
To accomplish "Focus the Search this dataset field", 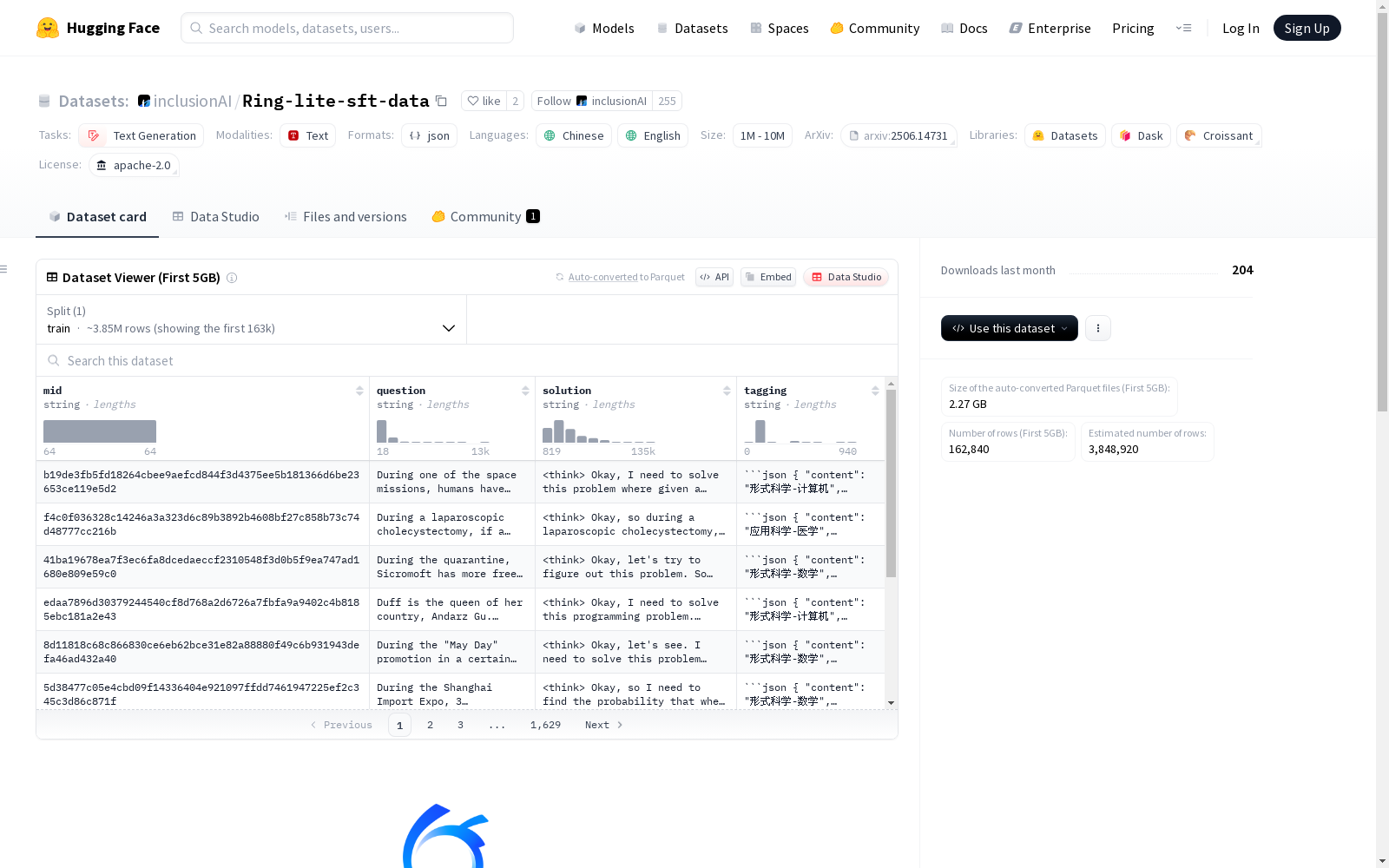I will click(x=467, y=360).
